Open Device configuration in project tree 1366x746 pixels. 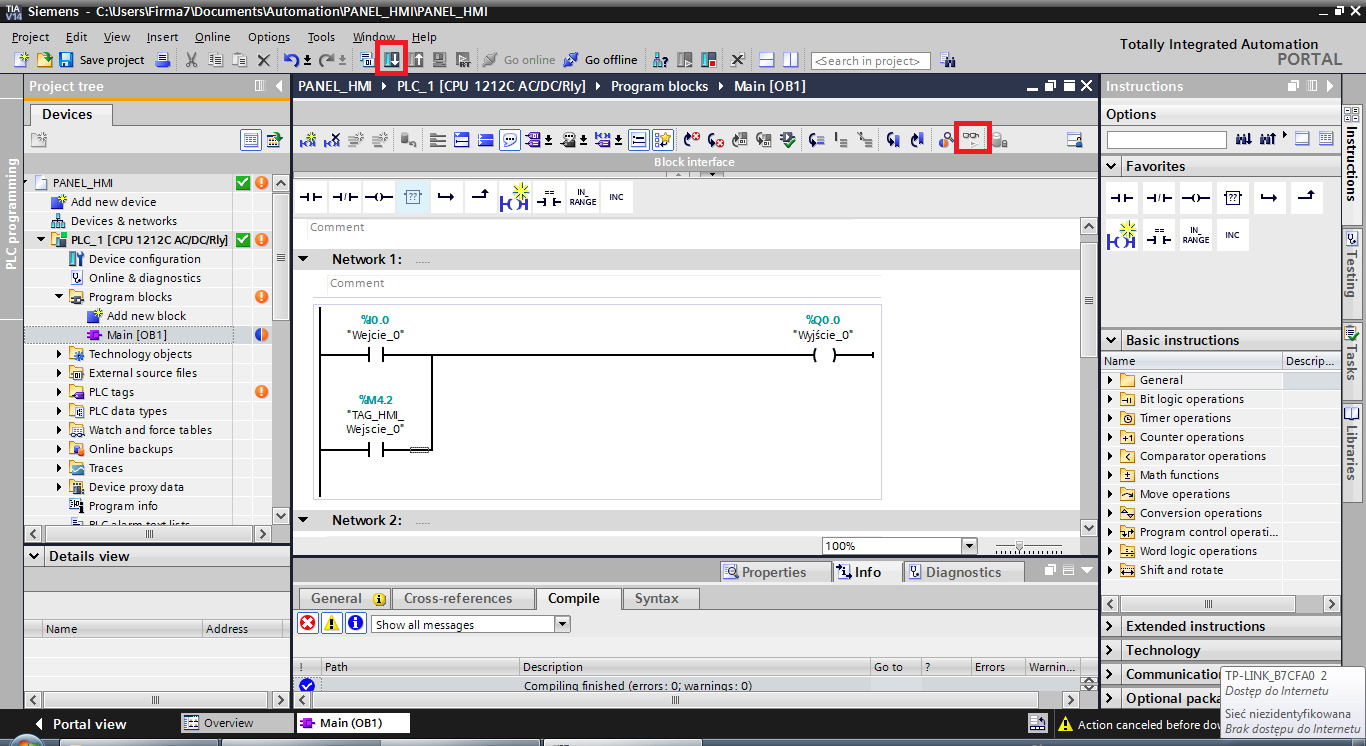[144, 259]
